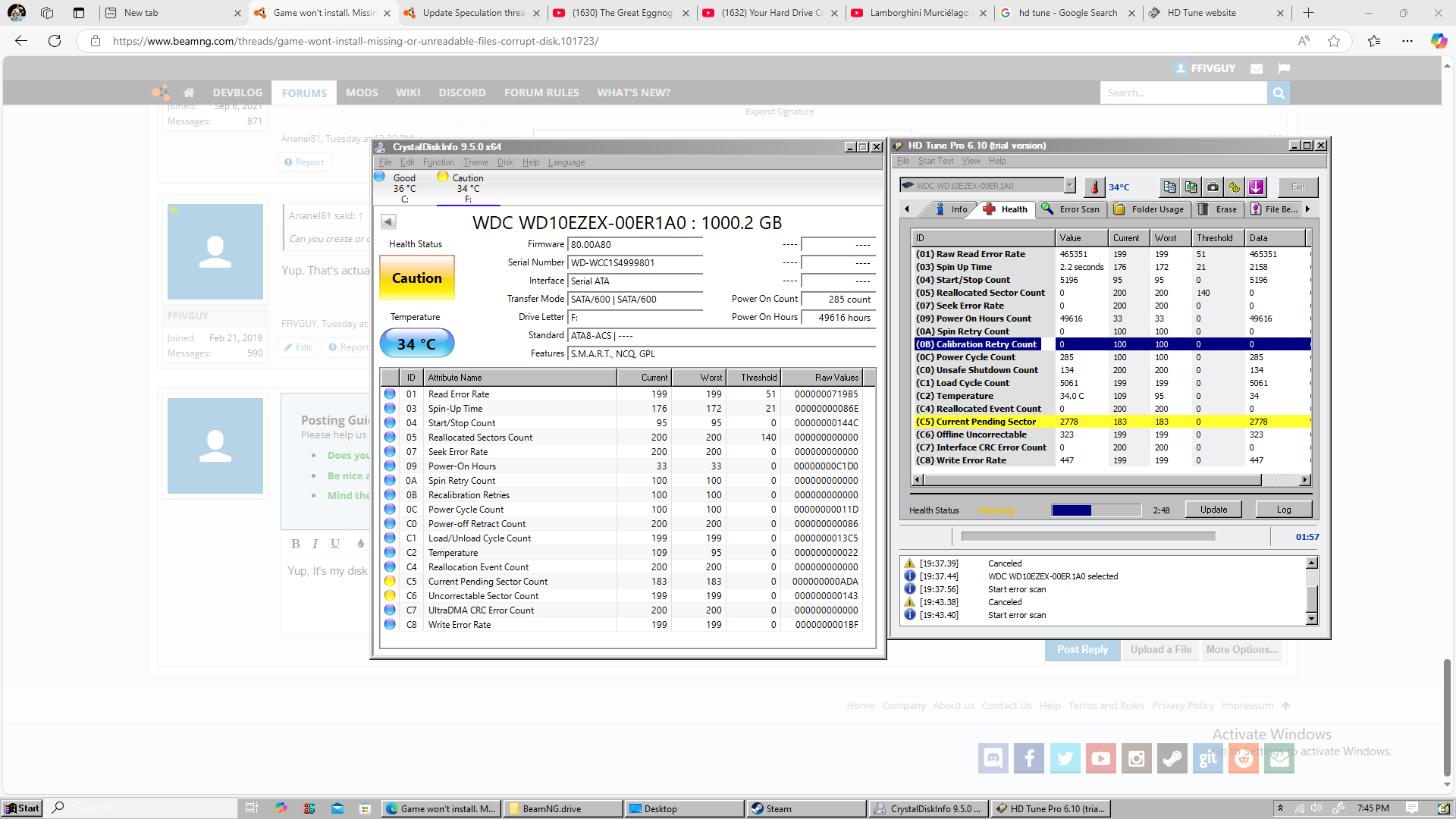Open the MODS navigation item
The width and height of the screenshot is (1456, 819).
tap(362, 93)
